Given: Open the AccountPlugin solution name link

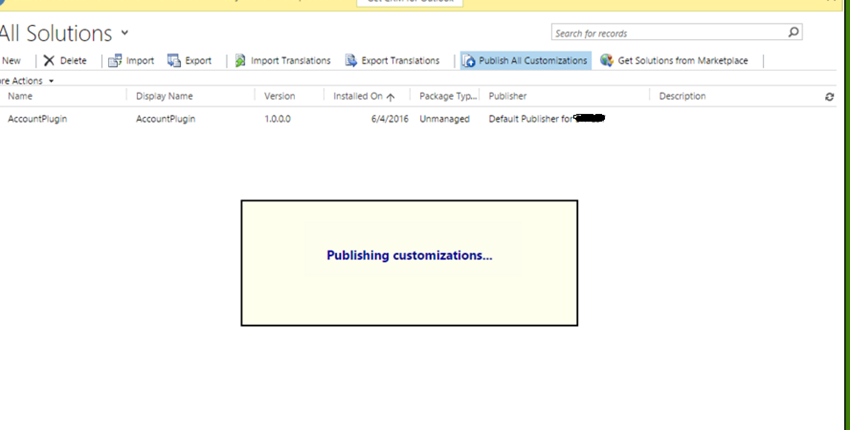Looking at the screenshot, I should tap(37, 119).
